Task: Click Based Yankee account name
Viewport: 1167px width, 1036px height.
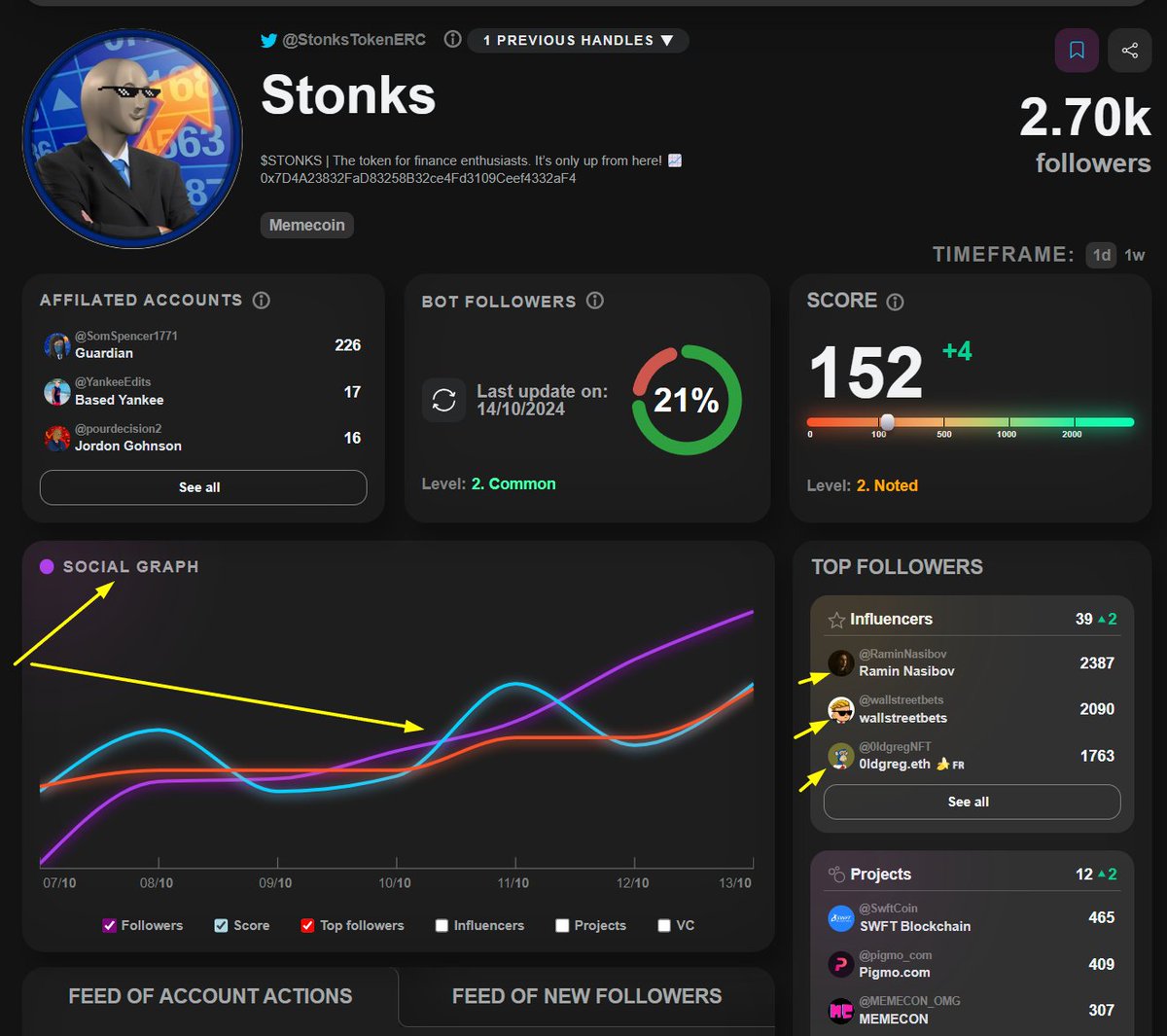Action: pos(120,400)
